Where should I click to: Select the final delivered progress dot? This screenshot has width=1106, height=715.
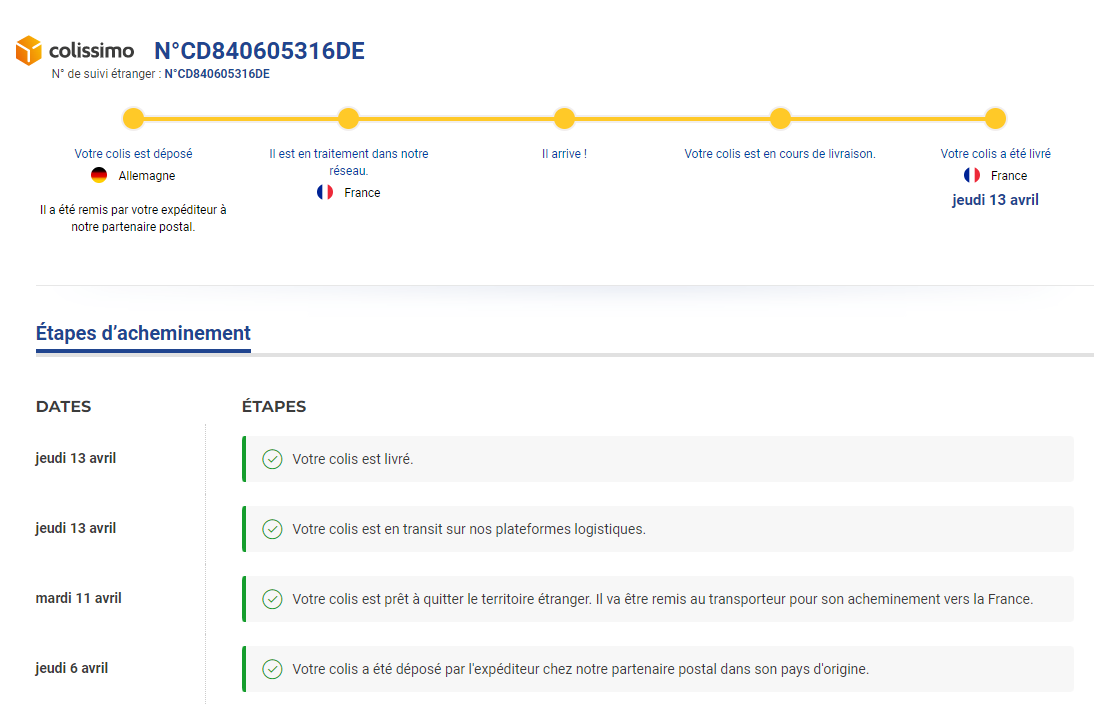click(995, 119)
